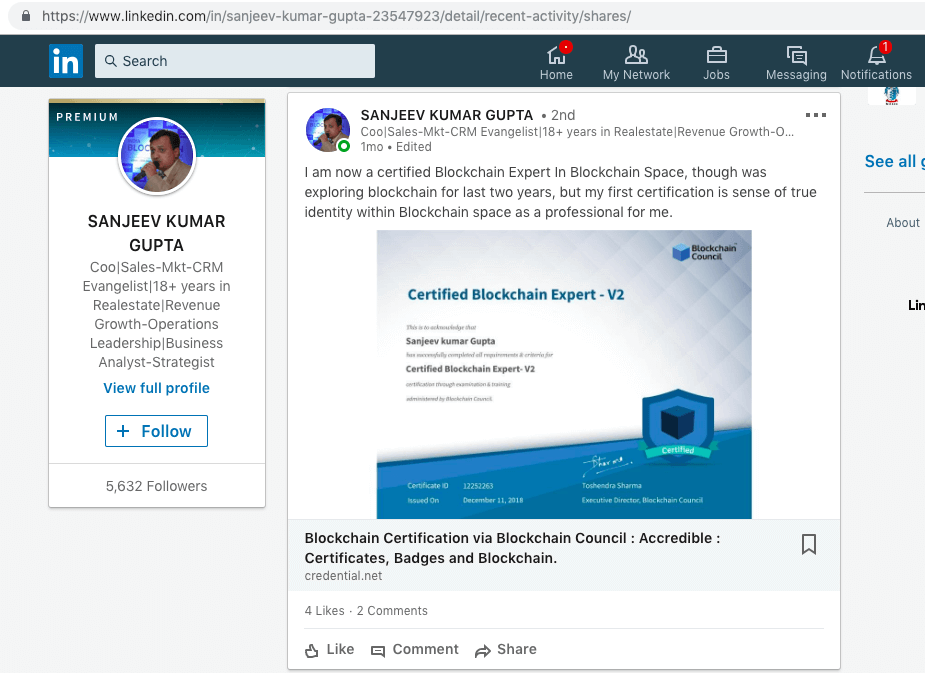Screen dimensions: 925x673
Task: Open the Blockchain Certification article title link
Action: pos(512,548)
